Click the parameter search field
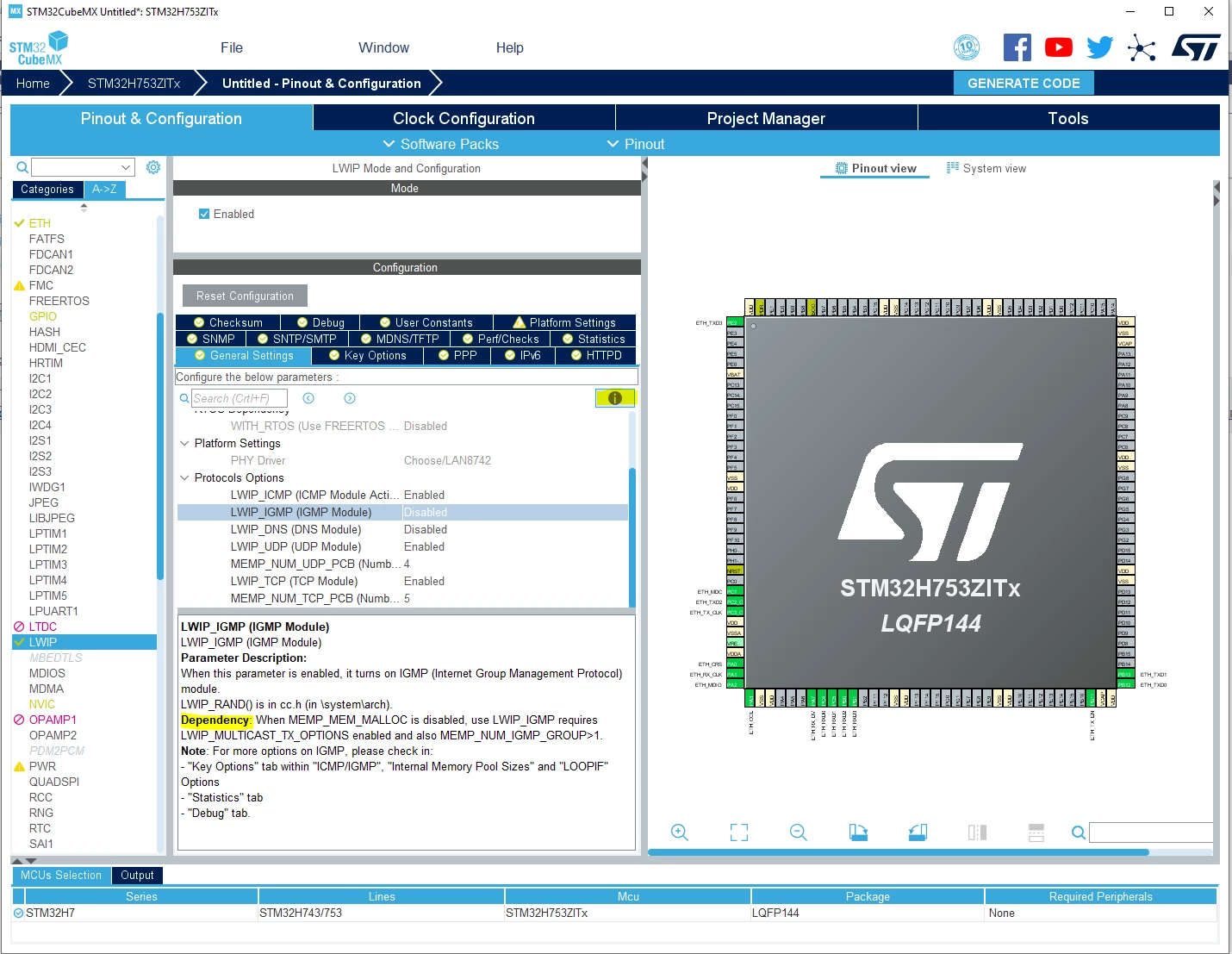This screenshot has height=954, width=1232. point(239,398)
